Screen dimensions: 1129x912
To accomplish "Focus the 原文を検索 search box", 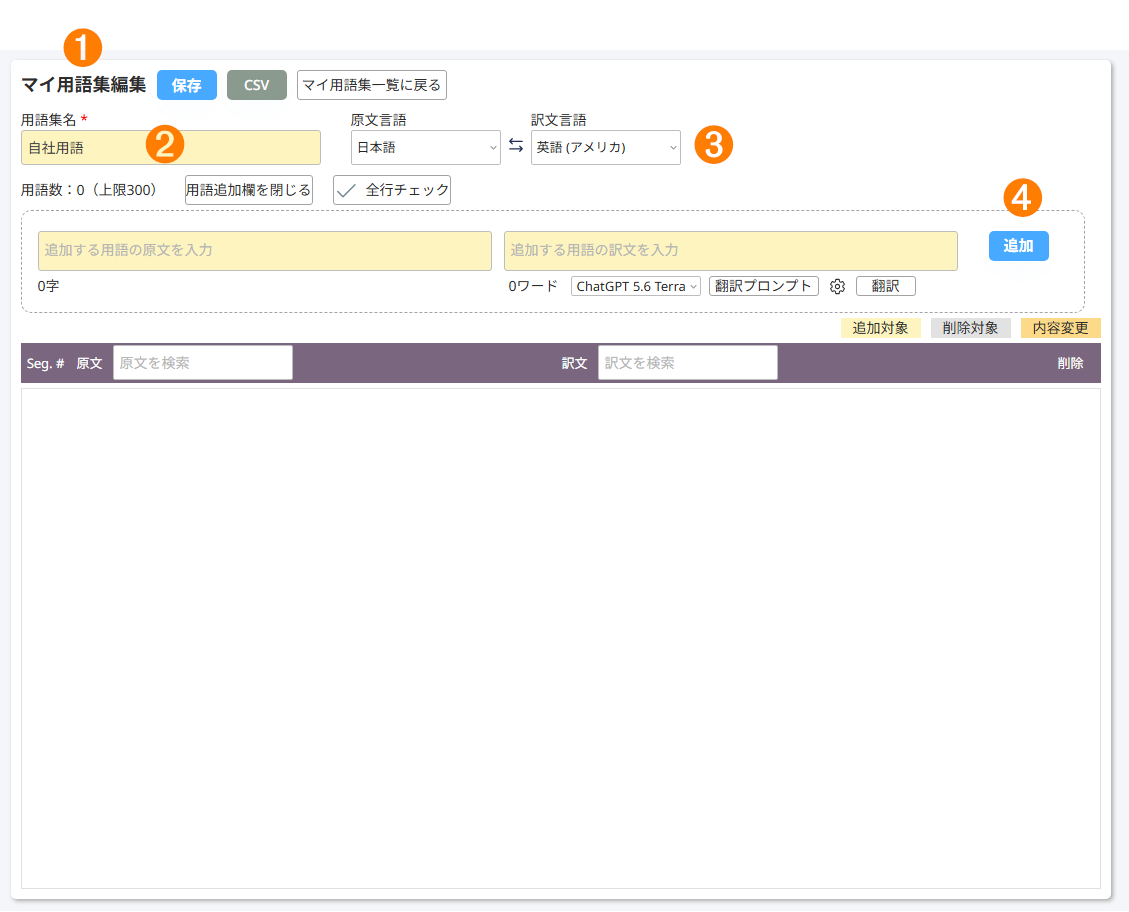I will pyautogui.click(x=203, y=363).
